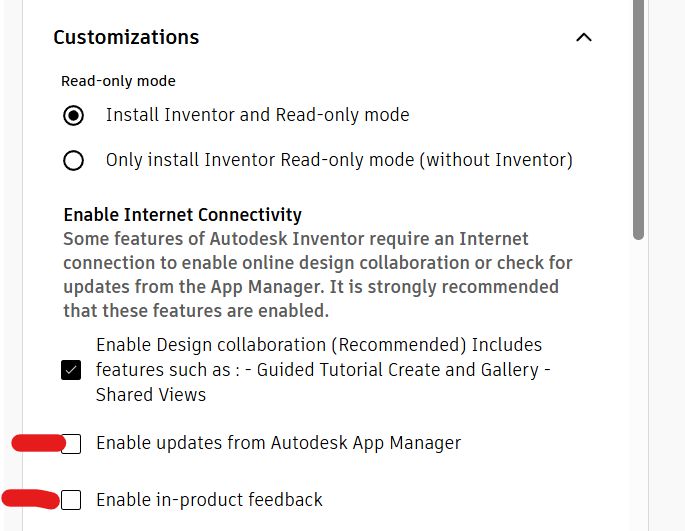Click the scrollbar track below the thumb
The height and width of the screenshot is (531, 685).
(639, 400)
